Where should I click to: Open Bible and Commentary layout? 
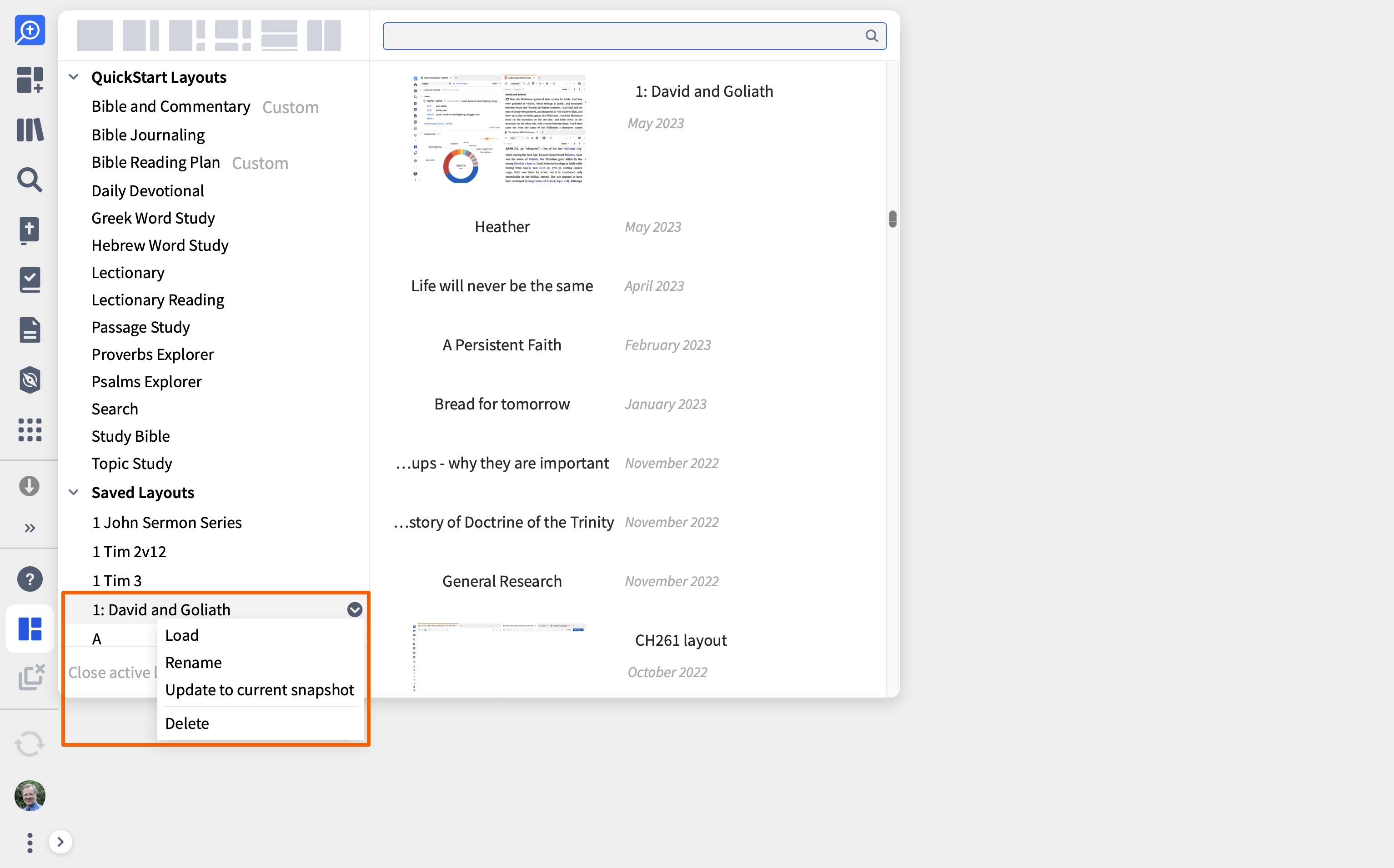click(170, 107)
